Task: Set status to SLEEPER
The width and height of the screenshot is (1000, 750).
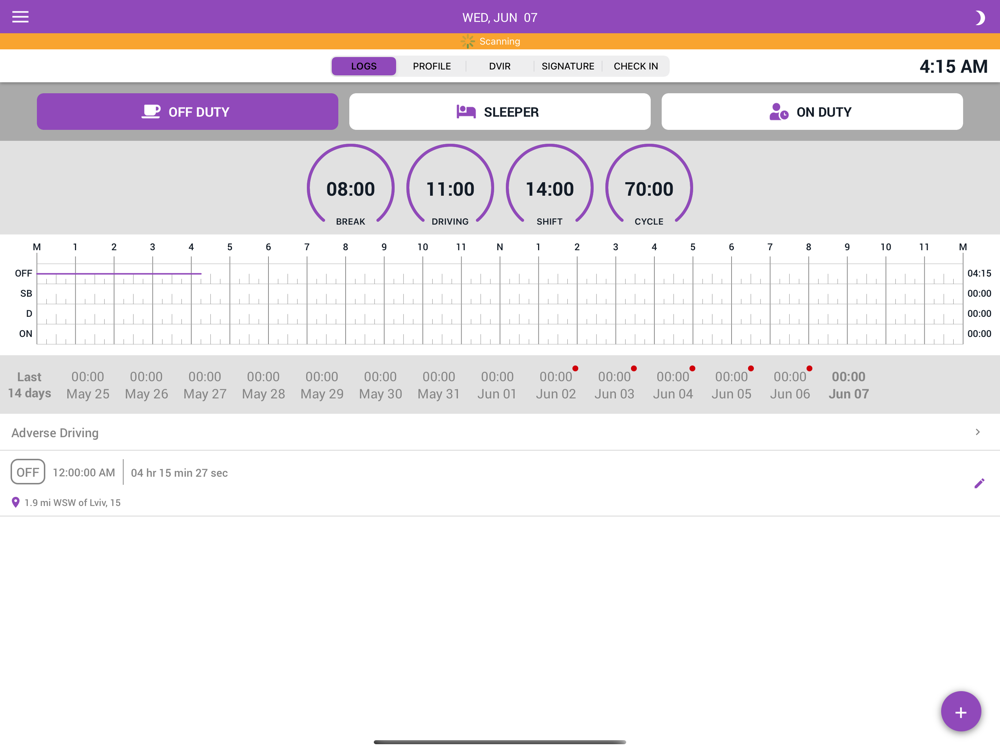Action: pyautogui.click(x=500, y=112)
